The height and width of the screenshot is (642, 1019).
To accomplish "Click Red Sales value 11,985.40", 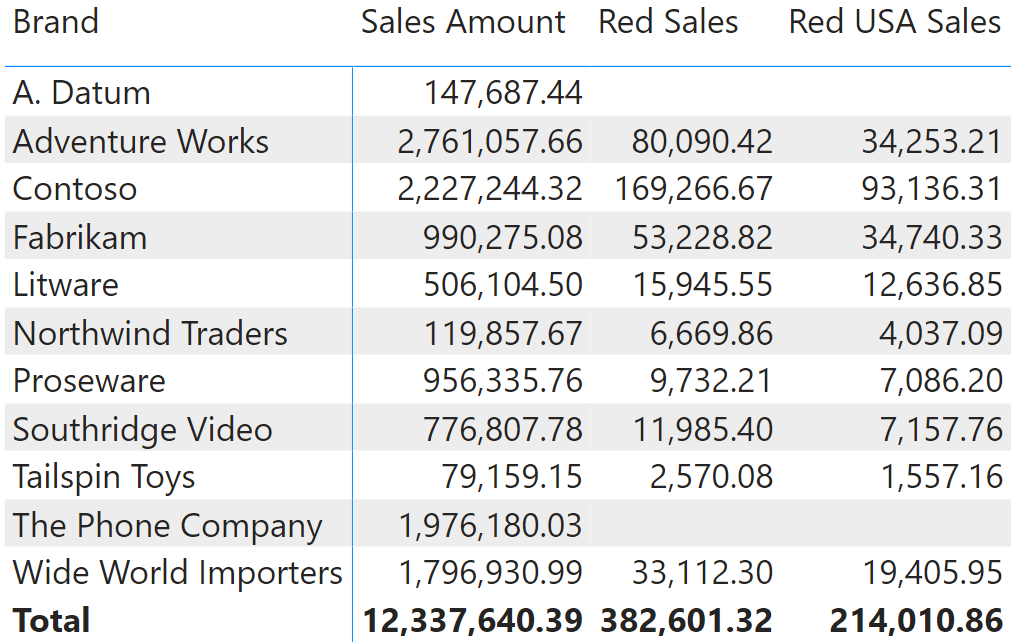I will coord(703,430).
